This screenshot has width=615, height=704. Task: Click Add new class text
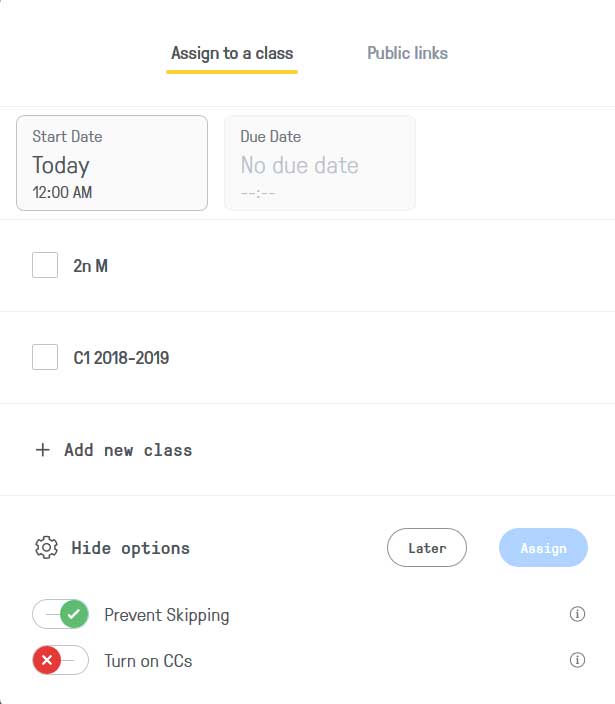click(128, 450)
